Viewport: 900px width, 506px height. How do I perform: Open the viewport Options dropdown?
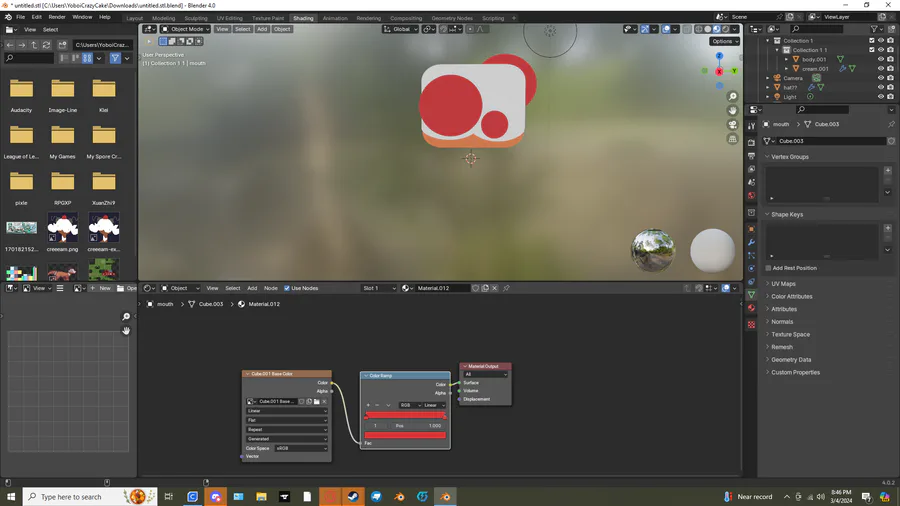click(724, 41)
